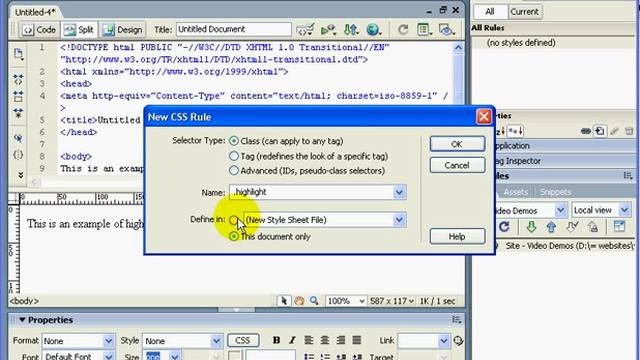This screenshot has width=640, height=360.
Task: Switch to Code view
Action: pos(39,30)
